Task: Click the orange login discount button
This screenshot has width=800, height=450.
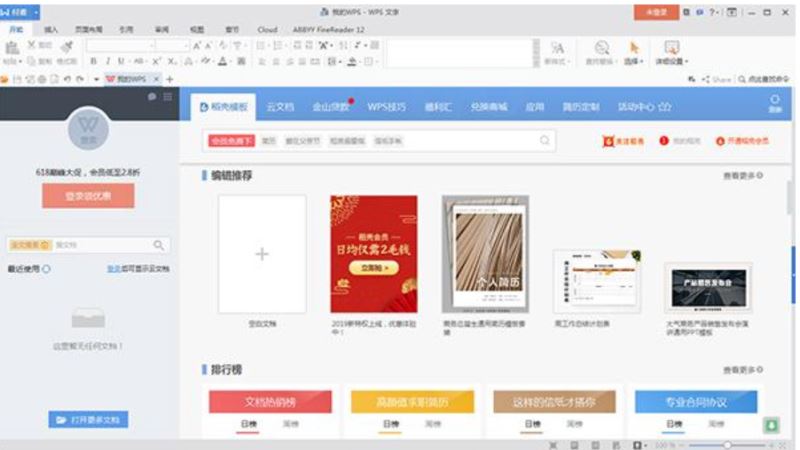Action: pyautogui.click(x=88, y=196)
